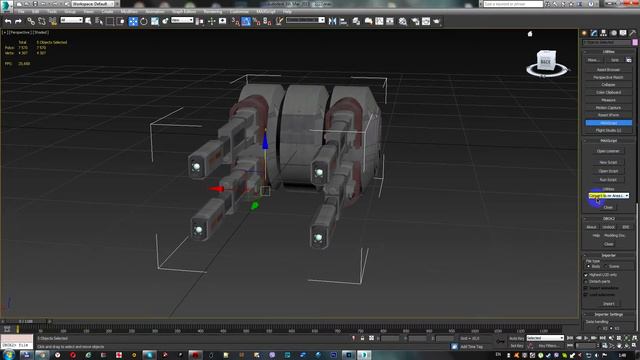Click the Run Script button
The image size is (640, 360).
coord(608,180)
